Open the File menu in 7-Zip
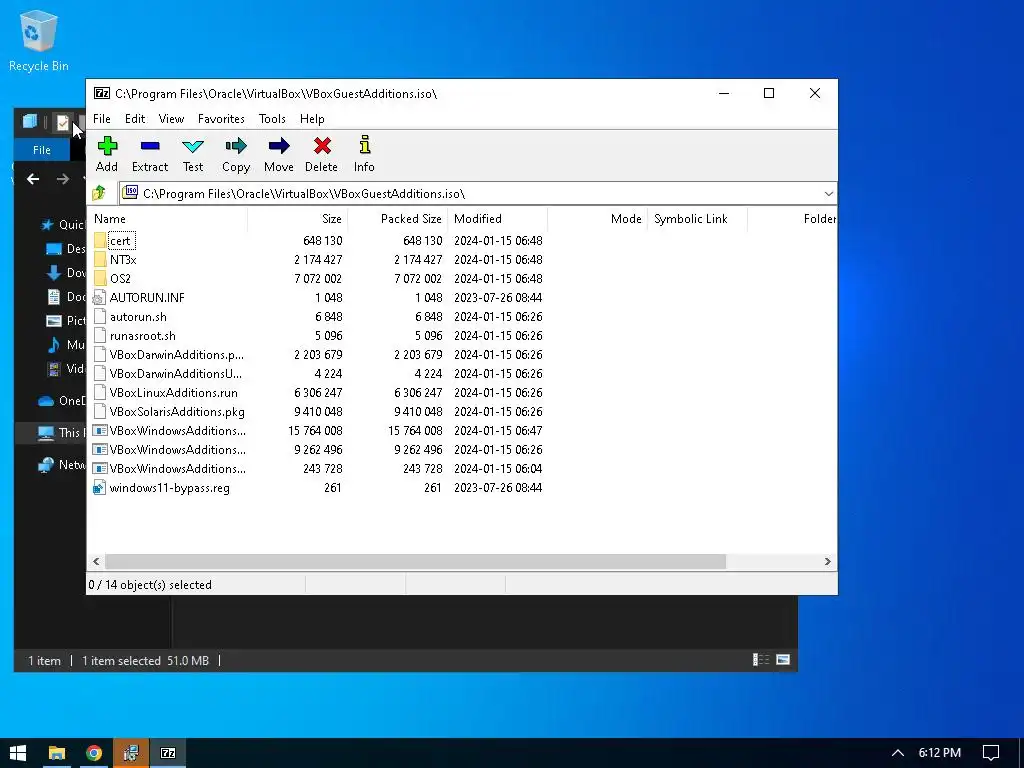Screen dimensions: 1024x768 102,119
